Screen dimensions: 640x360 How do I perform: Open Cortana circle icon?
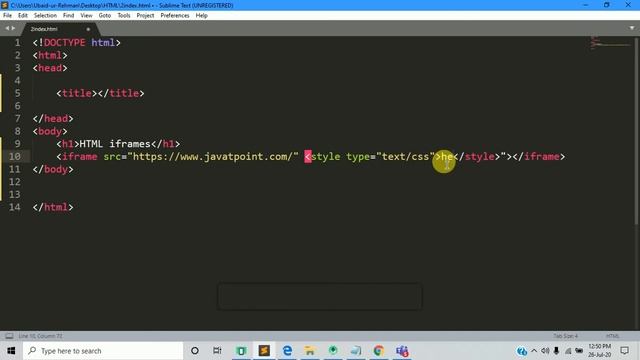pos(195,351)
